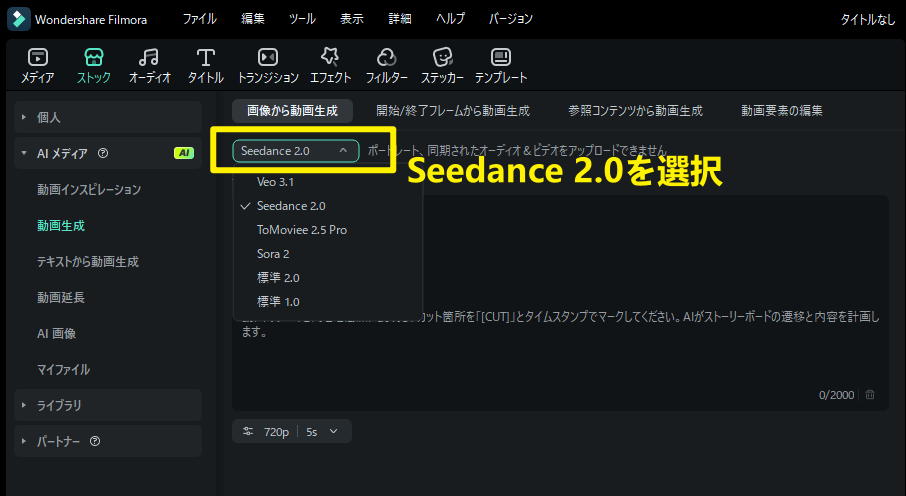
Task: Switch to 参照コンテンツから動画生成 tab
Action: (635, 110)
